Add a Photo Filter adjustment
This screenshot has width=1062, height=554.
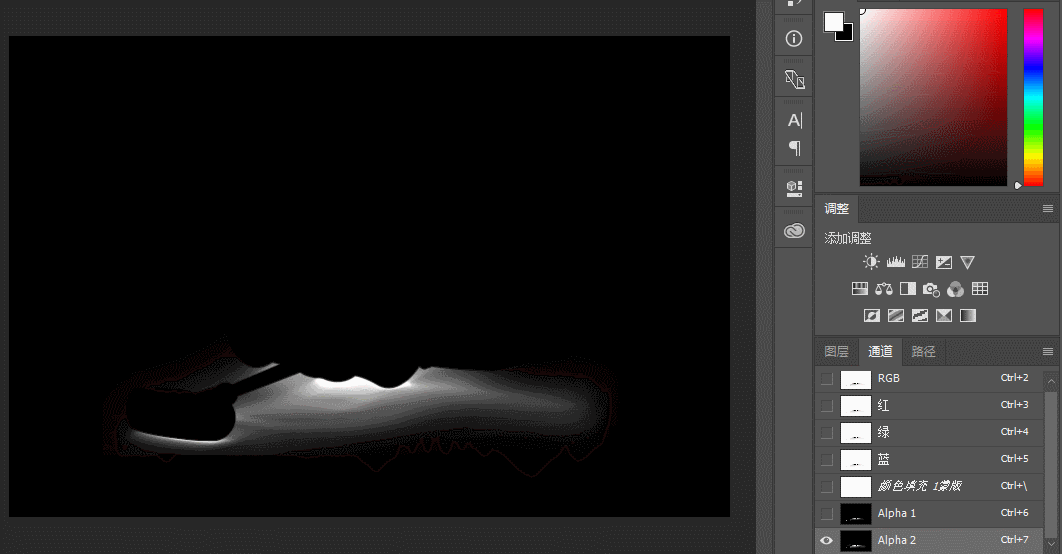tap(931, 290)
